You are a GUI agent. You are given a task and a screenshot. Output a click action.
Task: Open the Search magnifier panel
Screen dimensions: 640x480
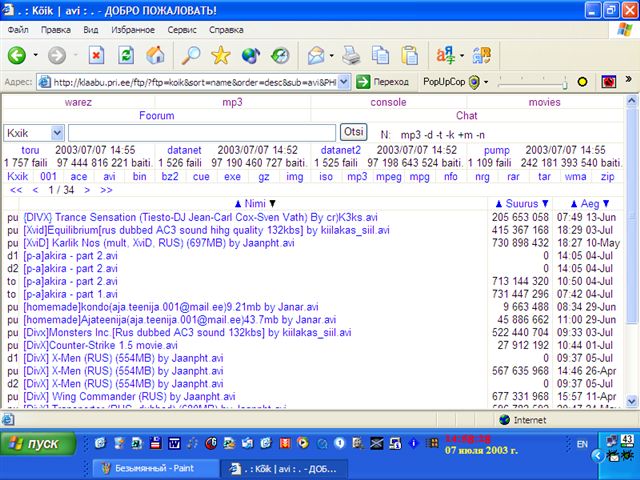click(x=190, y=55)
